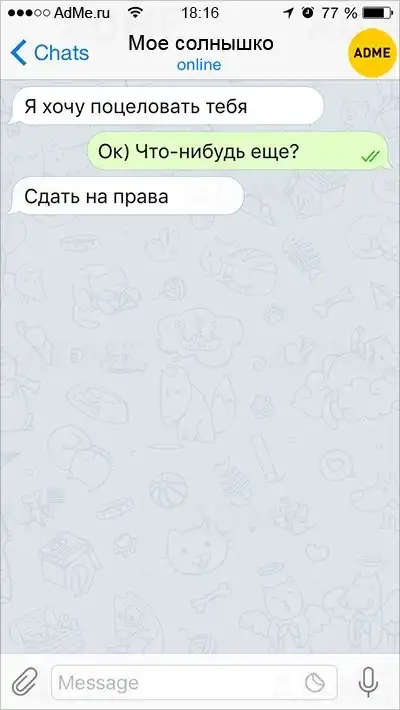Select message "Ок) Что-нибудь еще?"
The image size is (400, 710).
pyautogui.click(x=238, y=151)
